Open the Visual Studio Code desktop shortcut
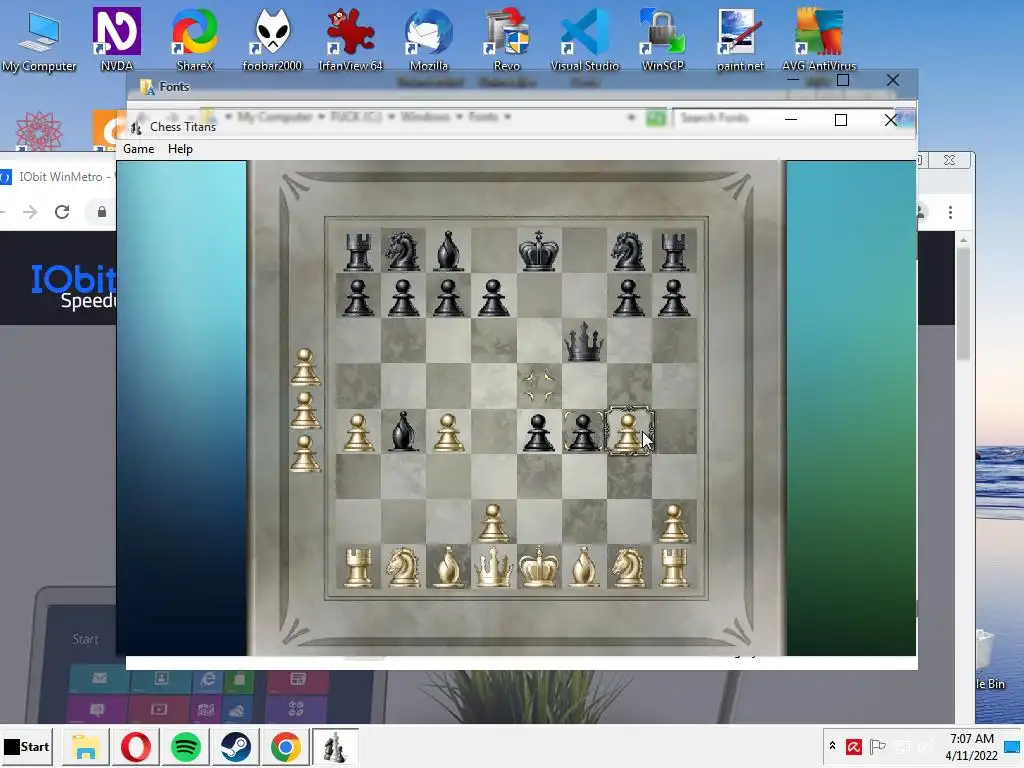1024x768 pixels. (584, 40)
